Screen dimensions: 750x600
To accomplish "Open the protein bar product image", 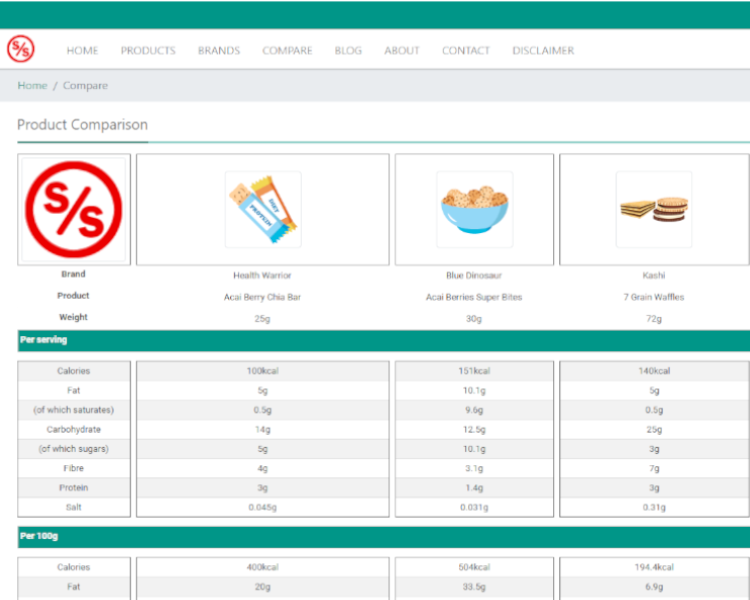I will tap(263, 209).
